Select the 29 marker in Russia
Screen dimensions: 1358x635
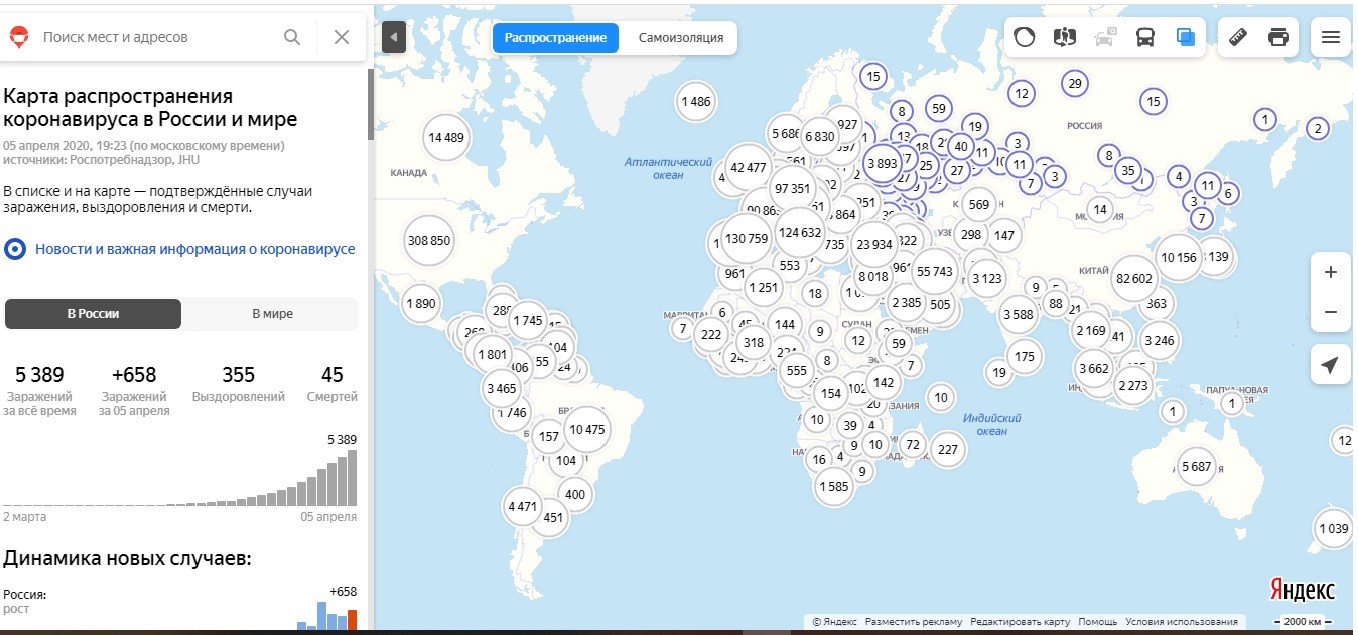(x=1075, y=84)
